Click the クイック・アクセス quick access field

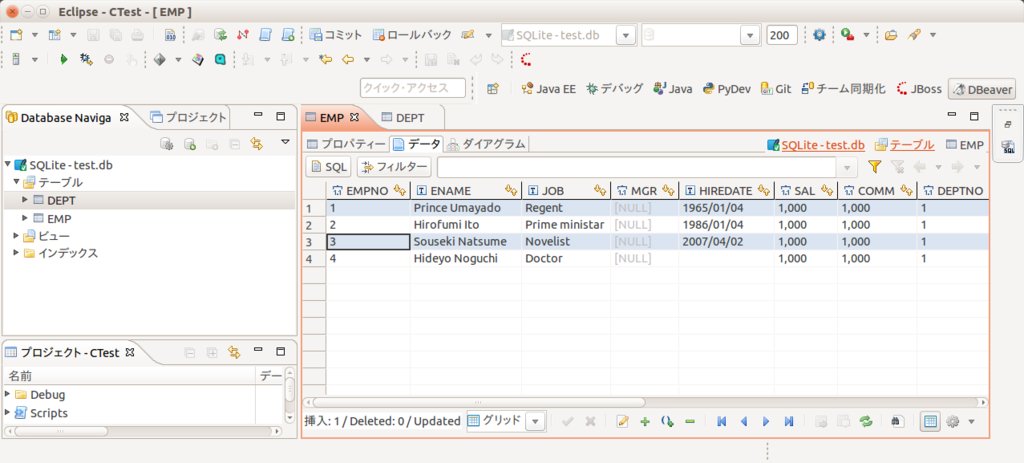(x=413, y=88)
